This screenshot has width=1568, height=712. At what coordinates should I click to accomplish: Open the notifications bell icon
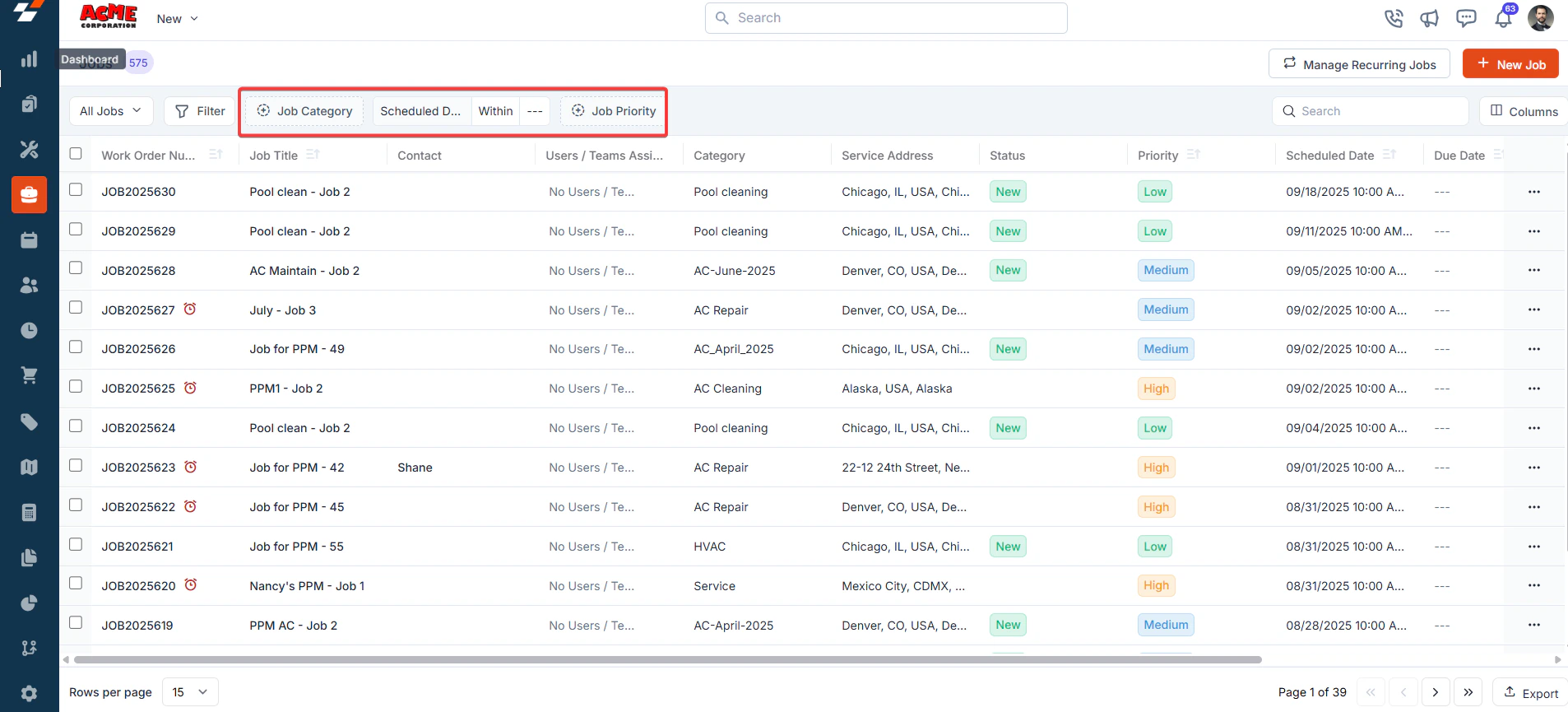[x=1504, y=18]
